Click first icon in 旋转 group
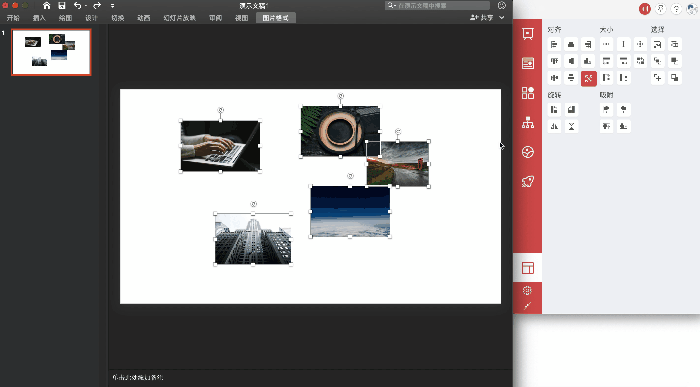The image size is (700, 387). pos(554,110)
